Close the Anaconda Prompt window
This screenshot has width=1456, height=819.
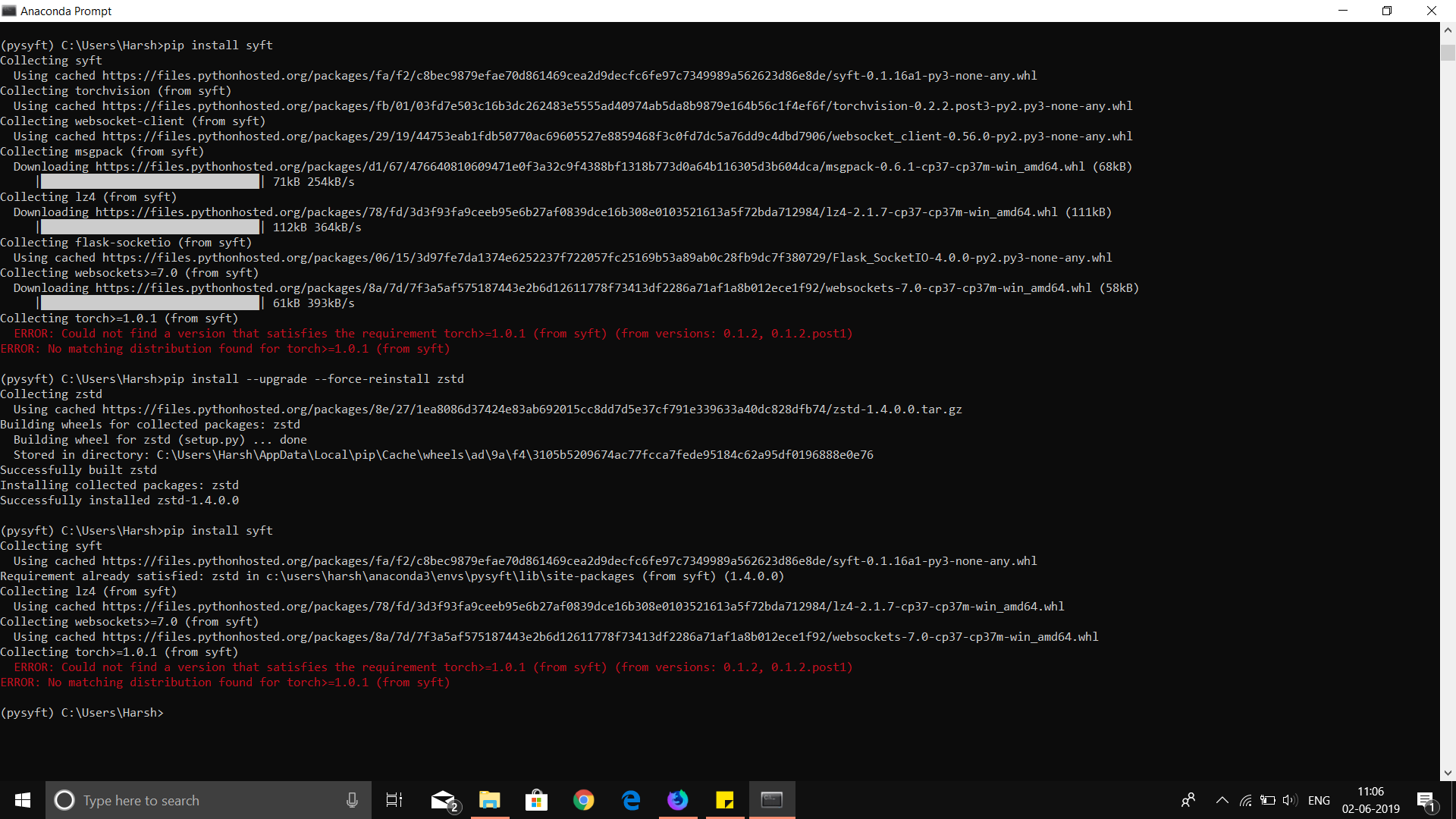1432,11
